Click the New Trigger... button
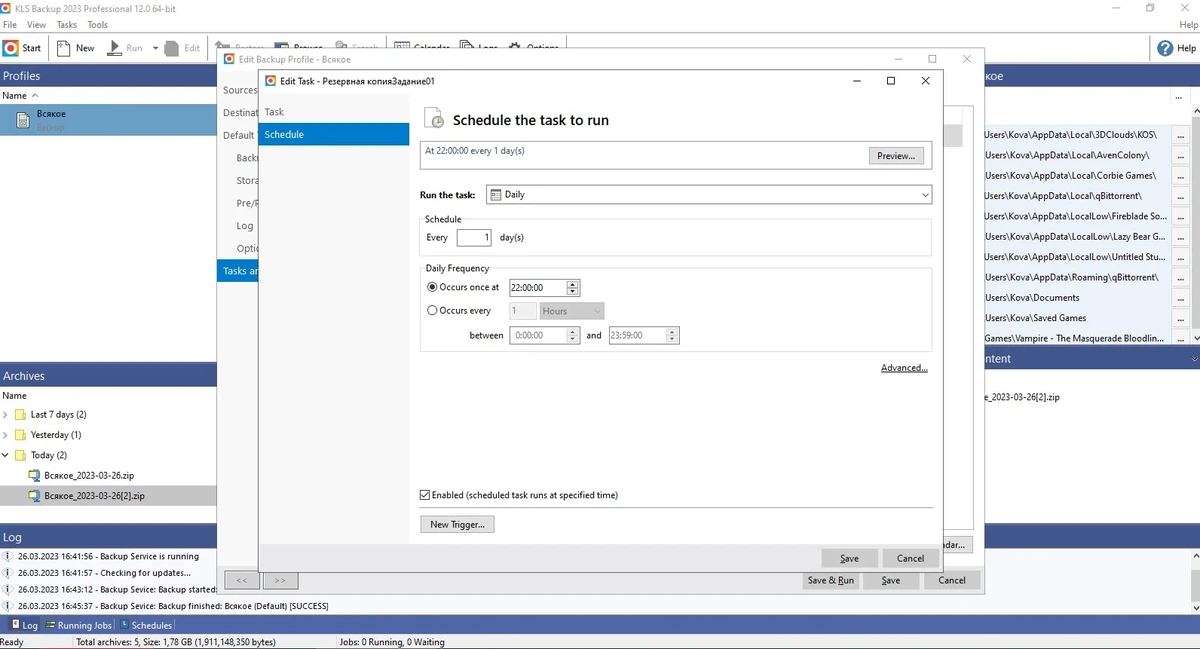 [457, 524]
